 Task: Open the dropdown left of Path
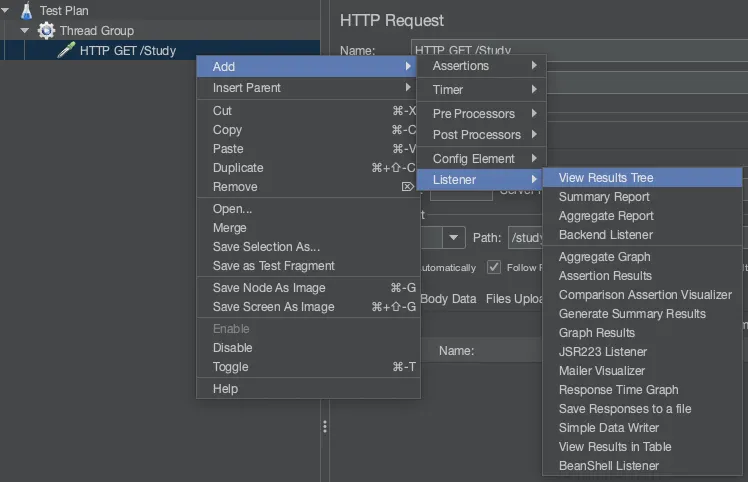[x=454, y=238]
